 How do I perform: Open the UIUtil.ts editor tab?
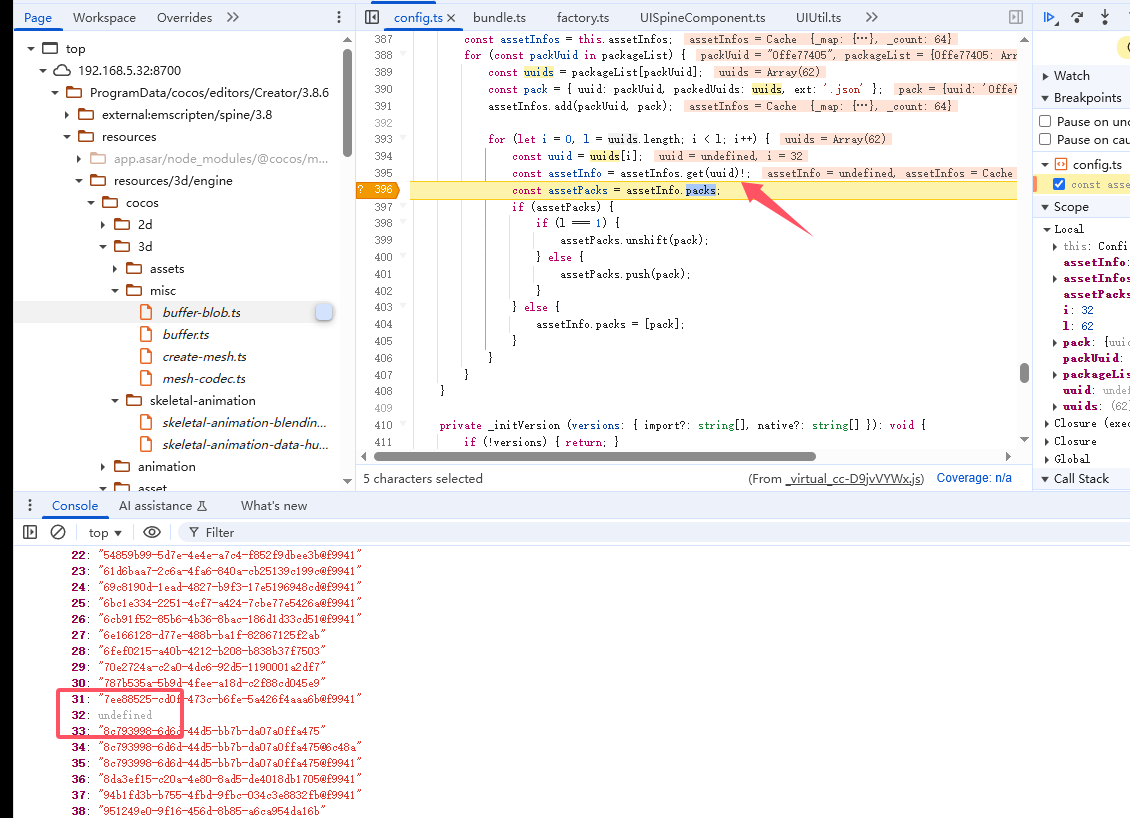click(x=819, y=17)
